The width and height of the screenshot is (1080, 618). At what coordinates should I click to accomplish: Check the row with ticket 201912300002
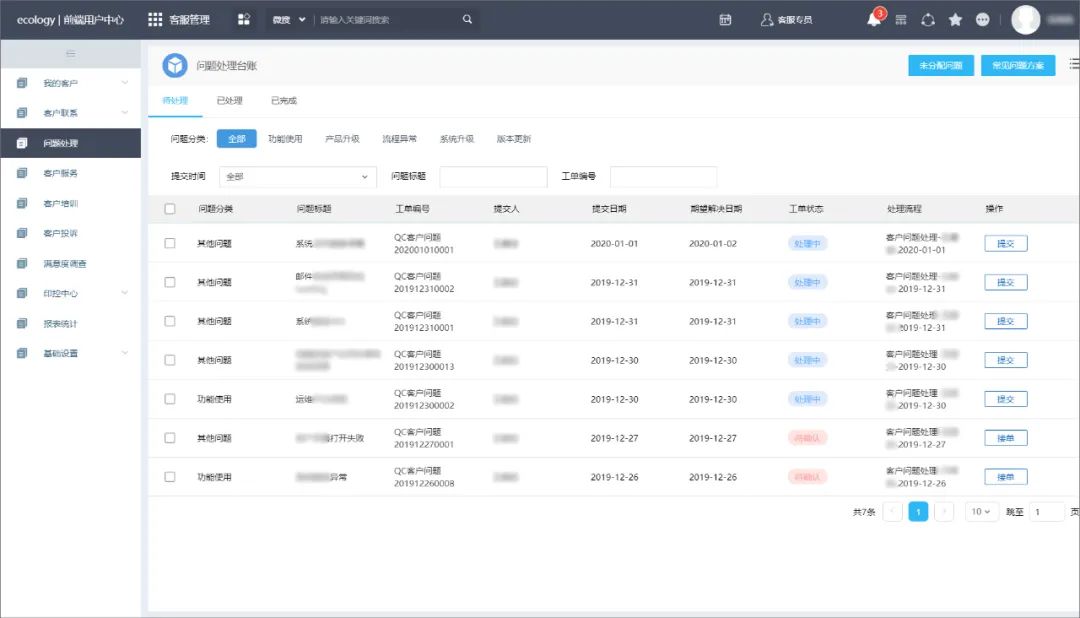(x=170, y=399)
